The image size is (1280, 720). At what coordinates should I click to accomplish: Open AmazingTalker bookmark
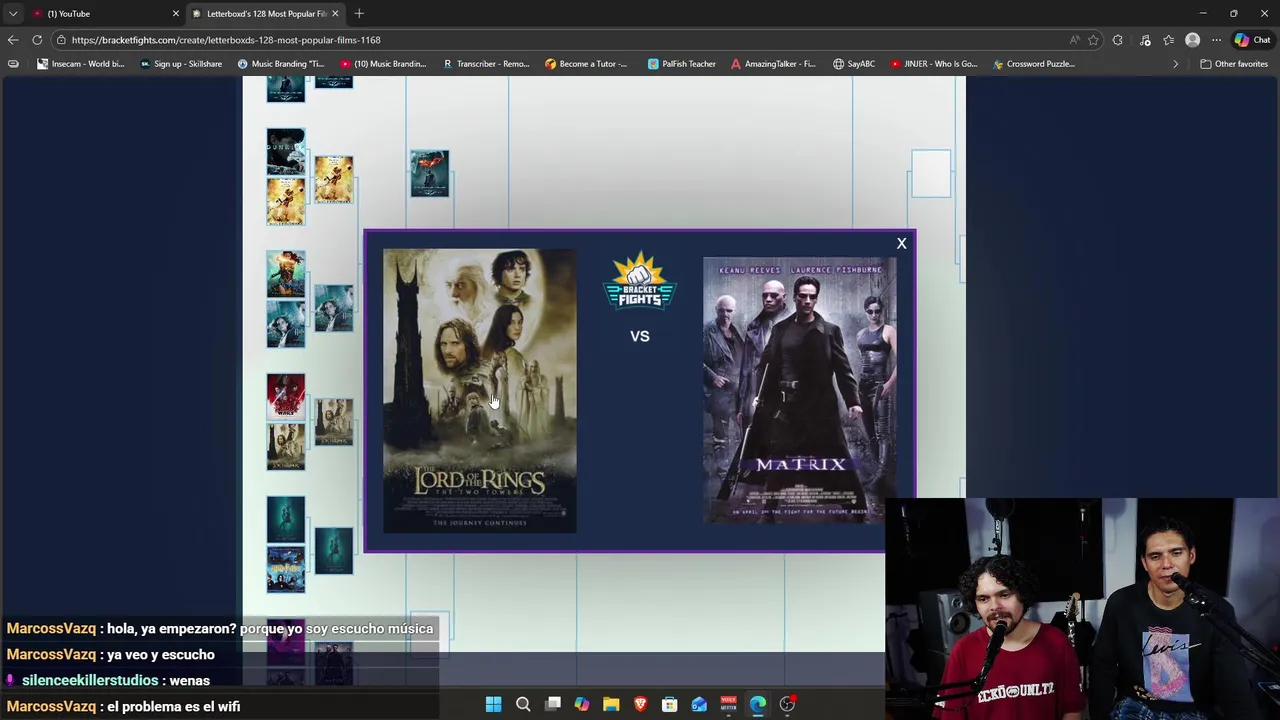773,64
